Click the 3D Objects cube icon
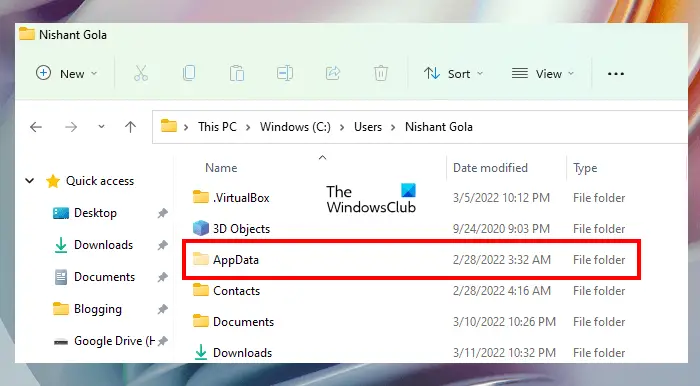The height and width of the screenshot is (386, 700). 200,228
